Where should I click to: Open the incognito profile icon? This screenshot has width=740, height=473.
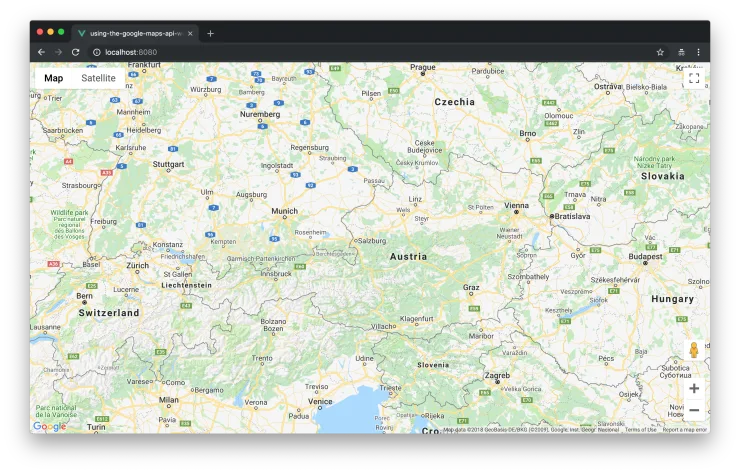(681, 52)
